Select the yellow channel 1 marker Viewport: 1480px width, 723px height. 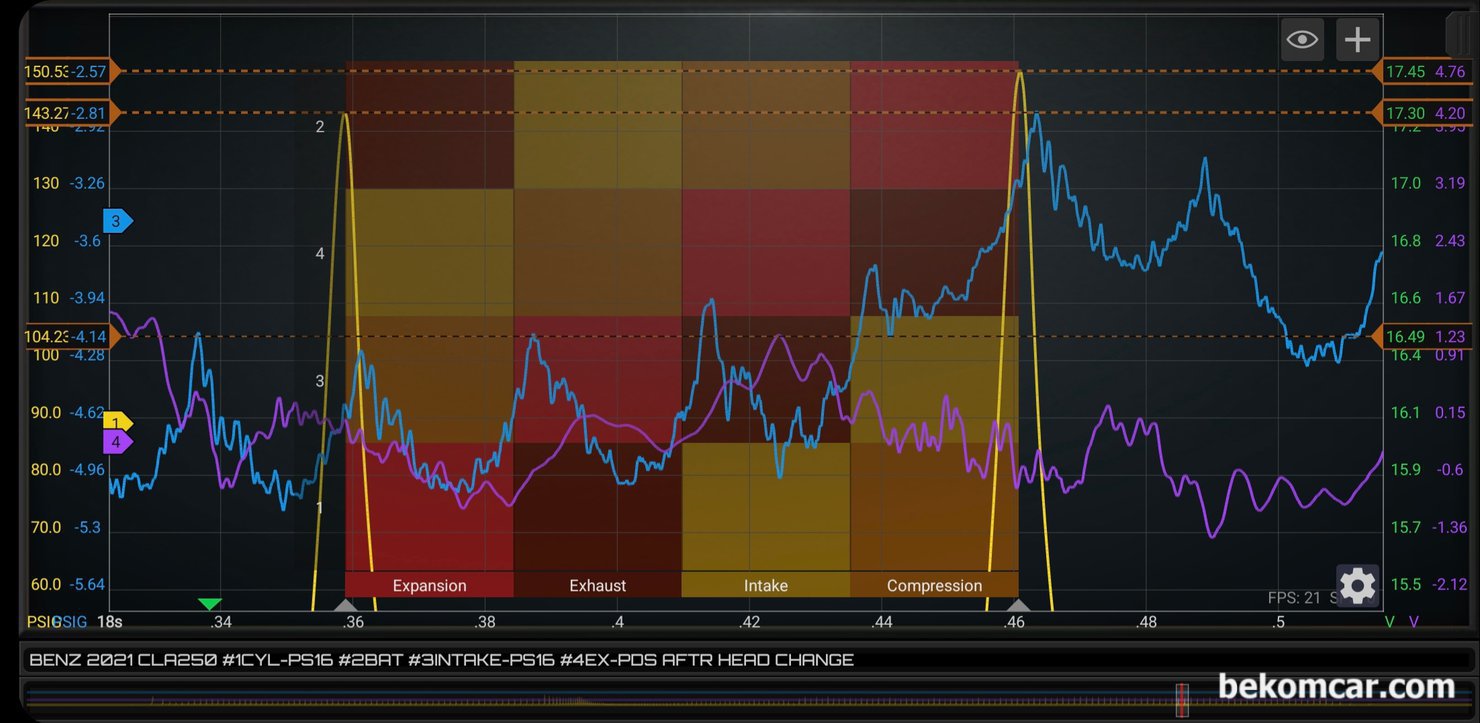(x=118, y=423)
